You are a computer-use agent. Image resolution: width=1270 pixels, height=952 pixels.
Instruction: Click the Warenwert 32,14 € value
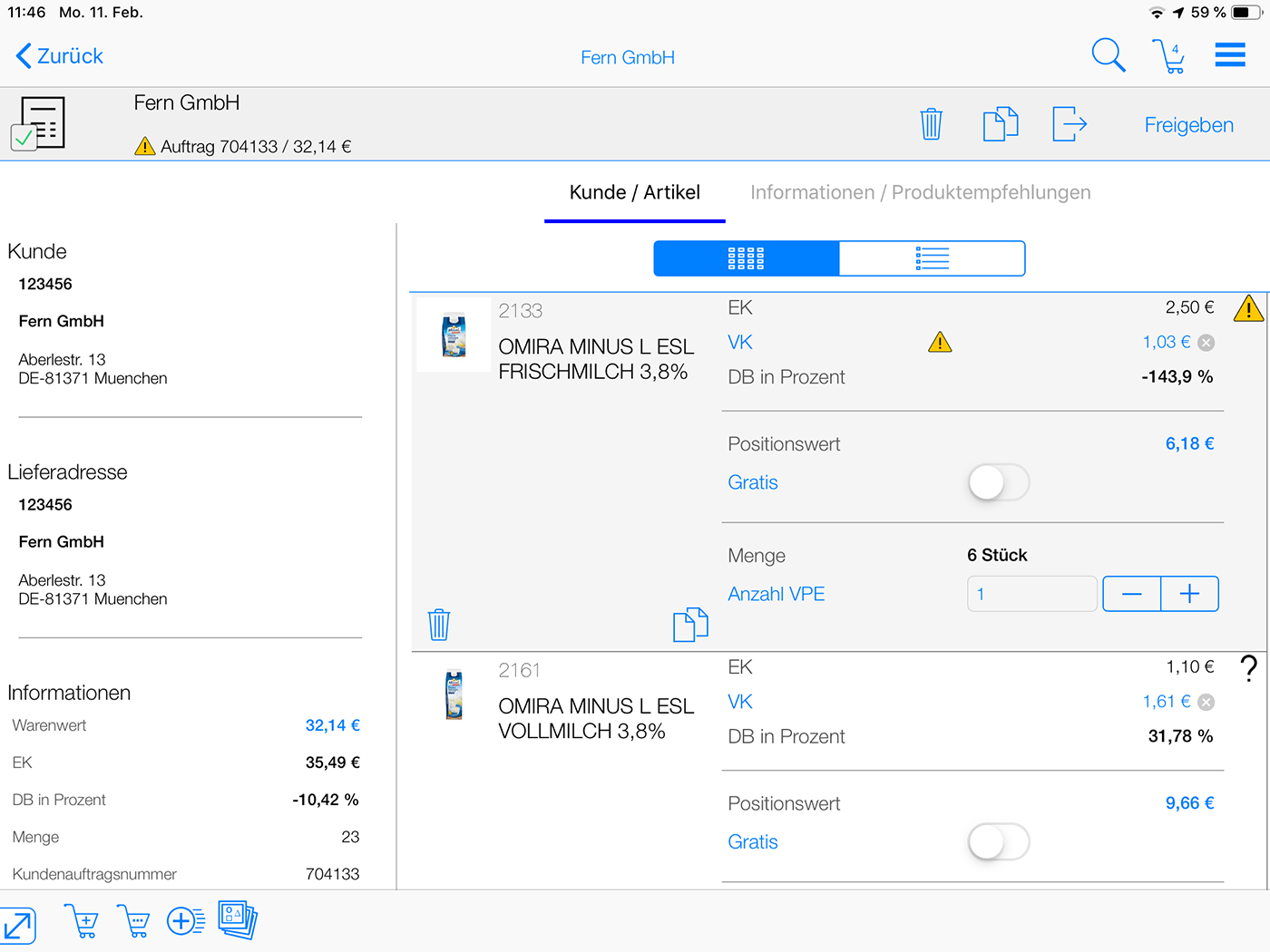tap(332, 725)
